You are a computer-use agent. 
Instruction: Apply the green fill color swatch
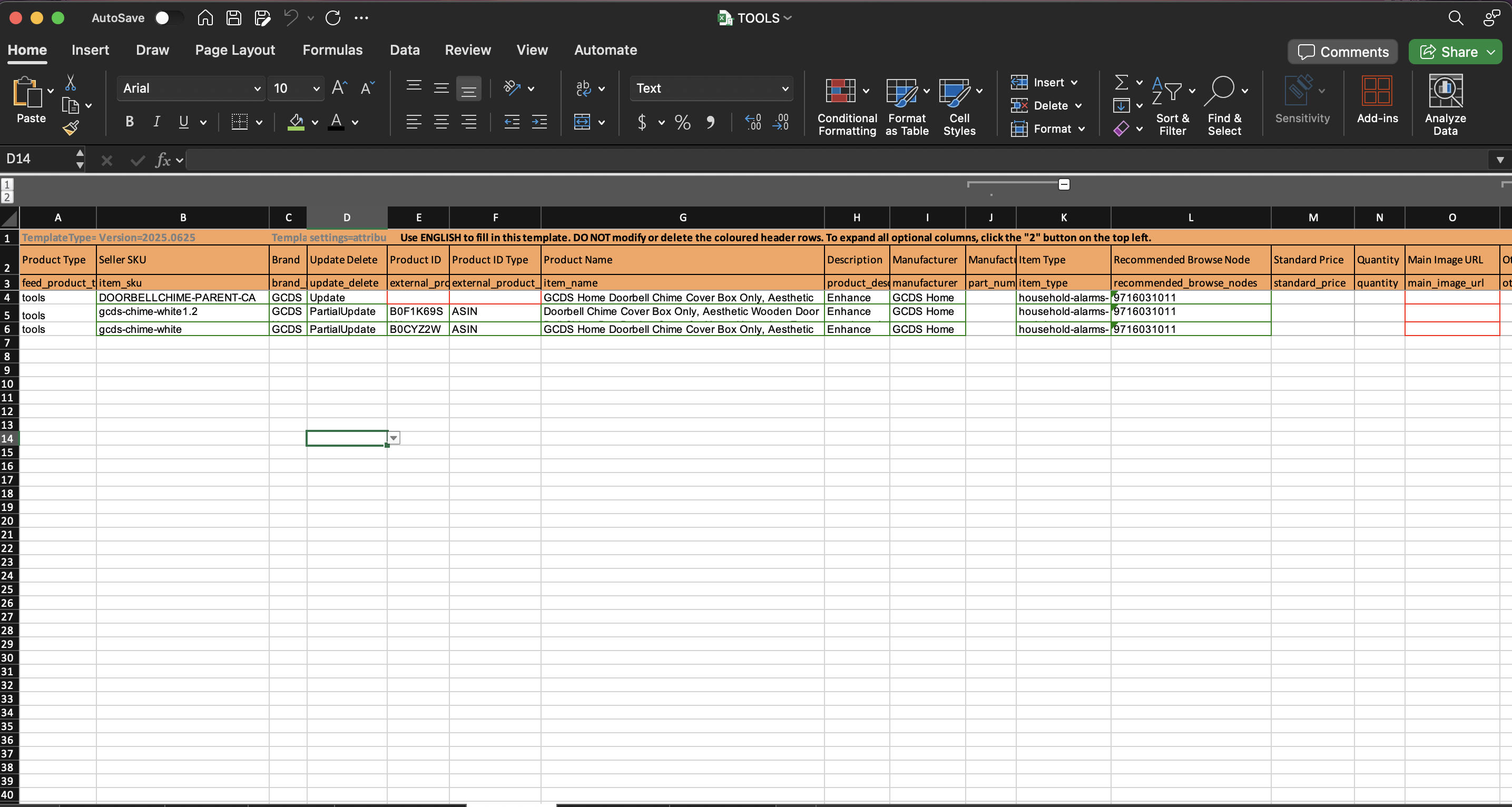tap(296, 122)
